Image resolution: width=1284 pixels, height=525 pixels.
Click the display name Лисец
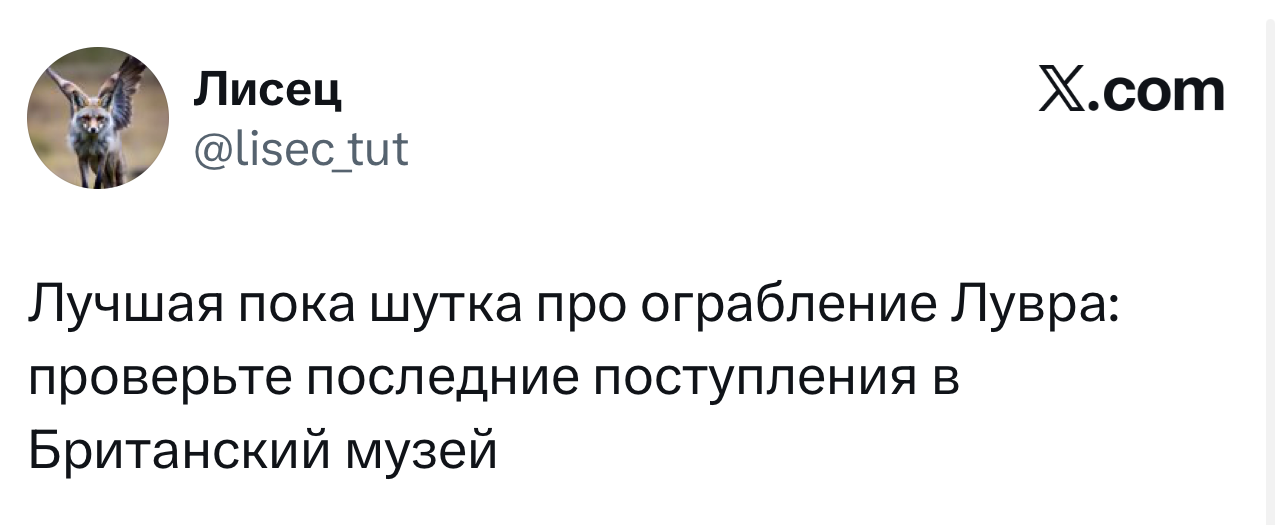coord(268,91)
